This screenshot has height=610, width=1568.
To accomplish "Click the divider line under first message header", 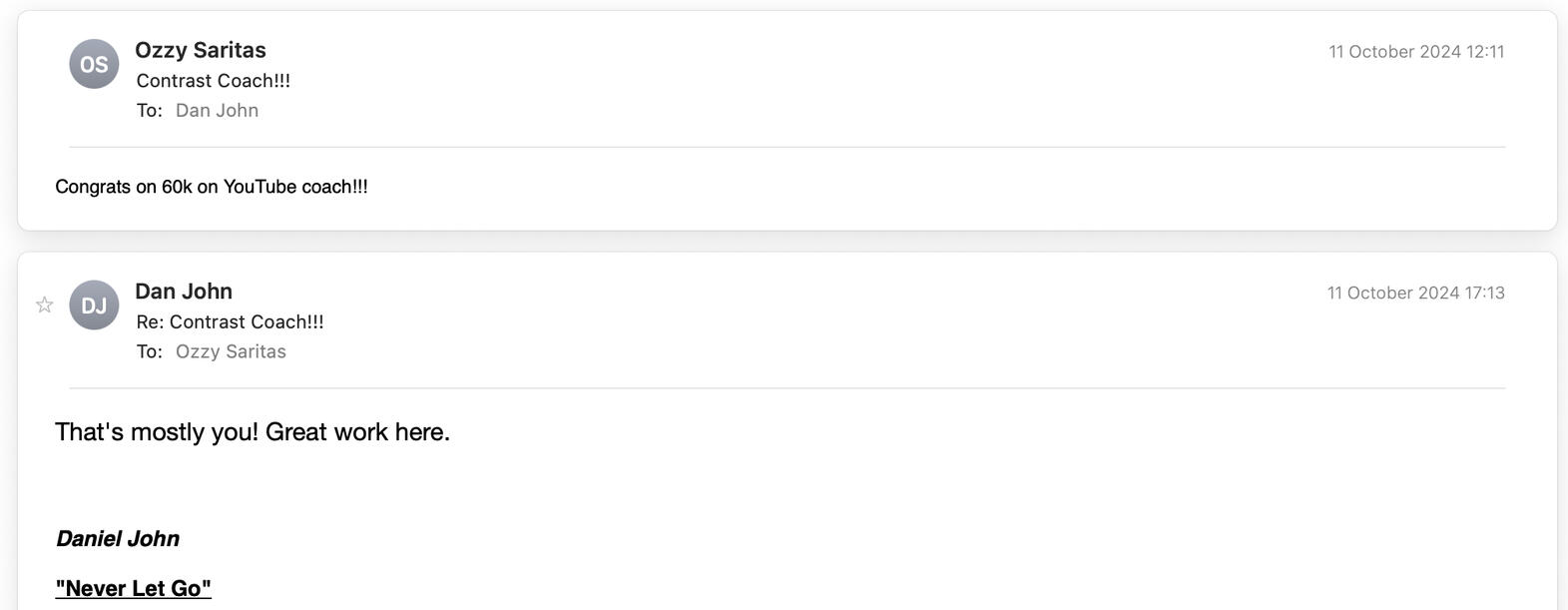I will pos(786,148).
